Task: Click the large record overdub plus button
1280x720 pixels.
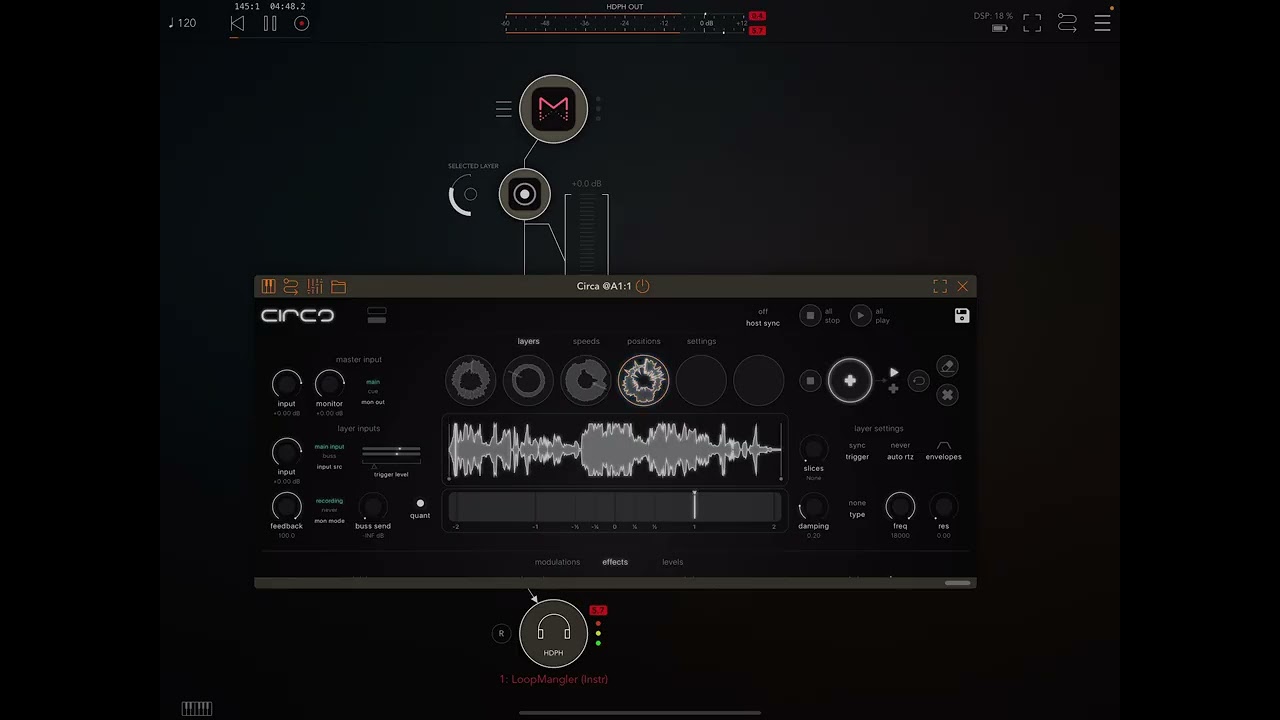Action: (850, 380)
